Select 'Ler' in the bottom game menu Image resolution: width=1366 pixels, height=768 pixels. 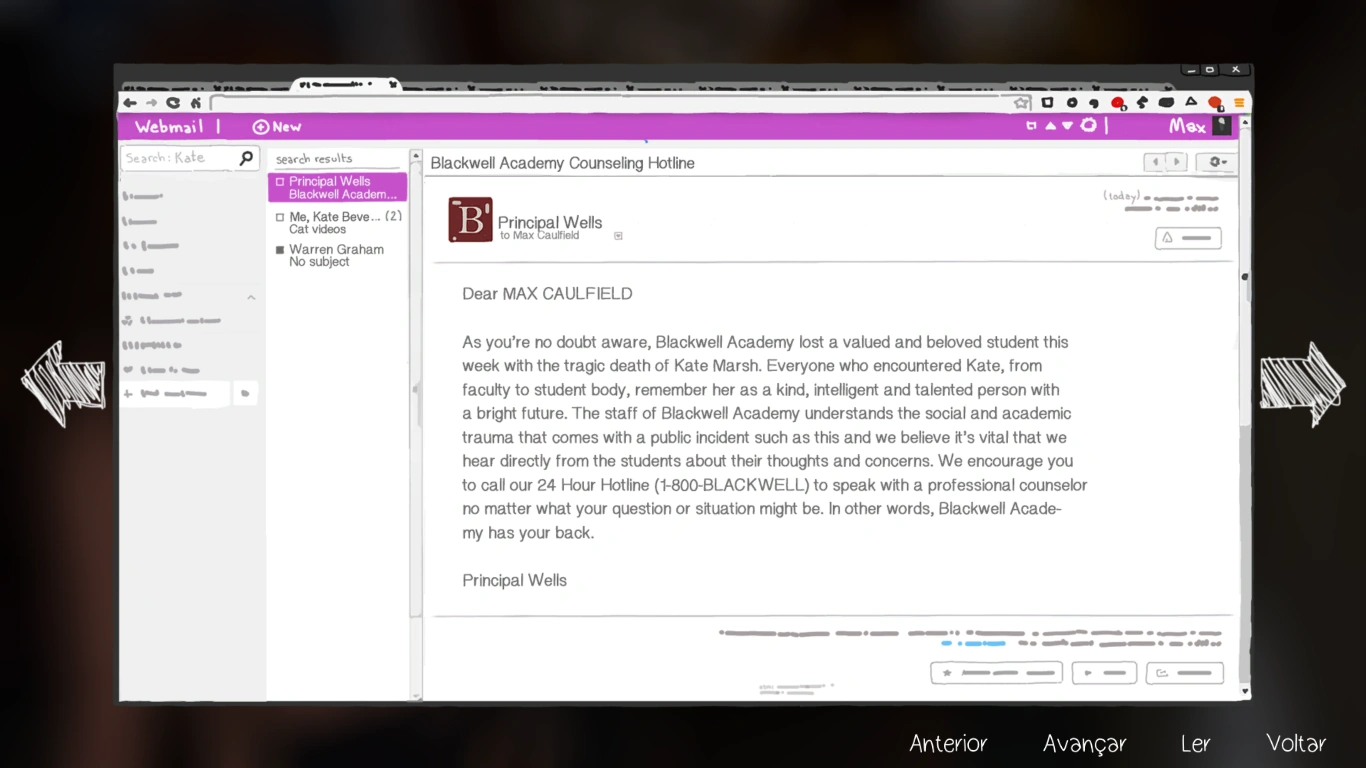click(x=1195, y=743)
